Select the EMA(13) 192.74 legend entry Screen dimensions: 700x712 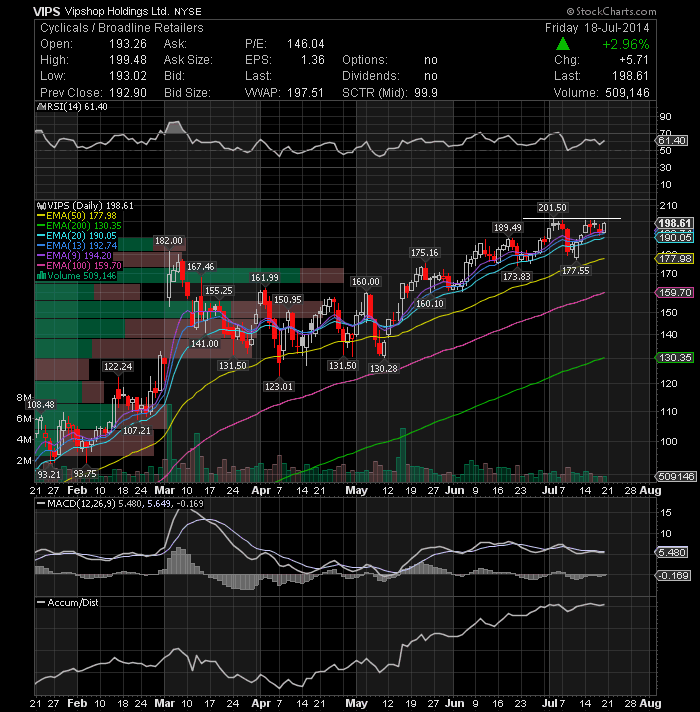point(77,246)
